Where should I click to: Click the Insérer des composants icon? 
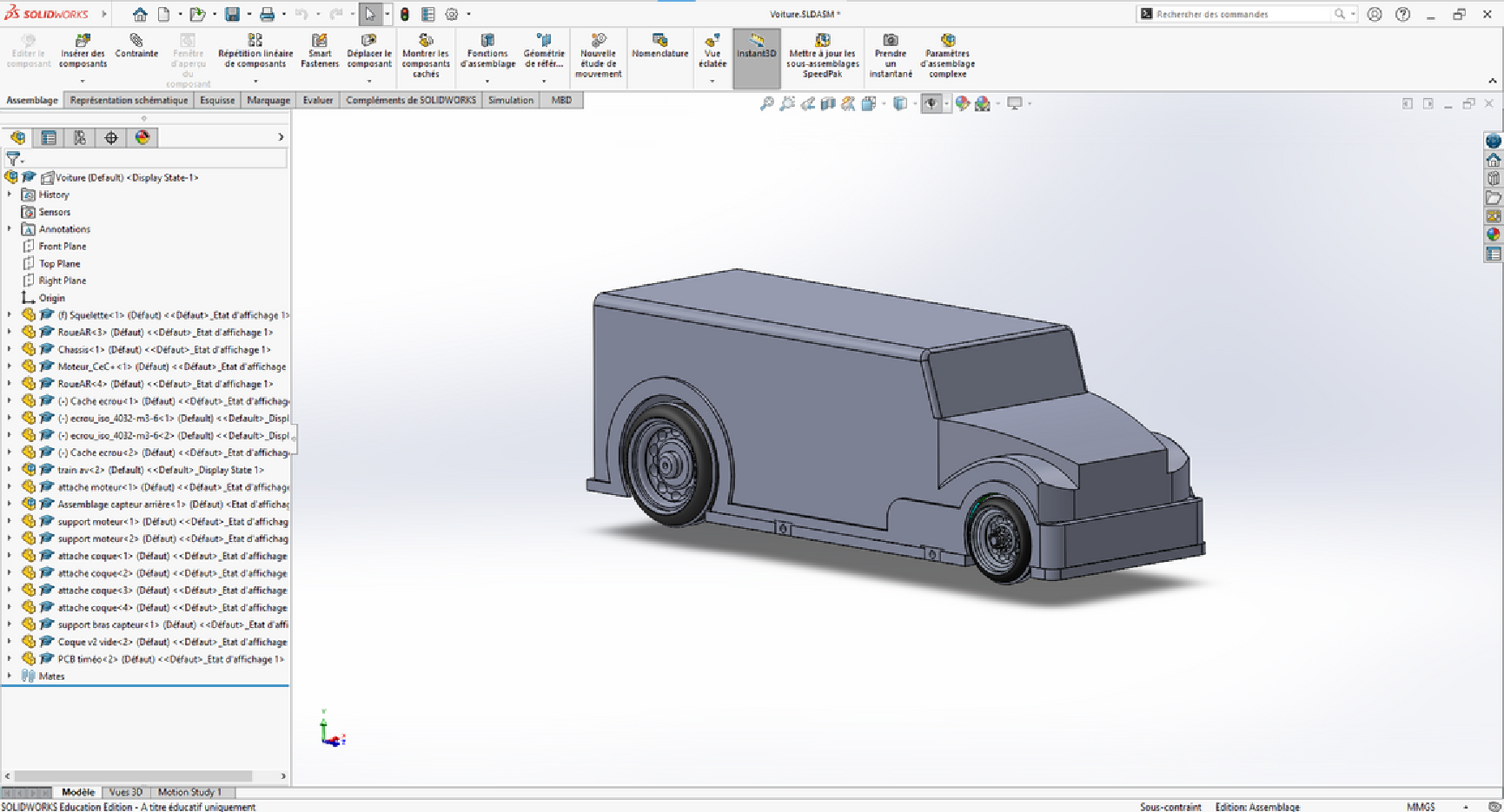pyautogui.click(x=83, y=41)
